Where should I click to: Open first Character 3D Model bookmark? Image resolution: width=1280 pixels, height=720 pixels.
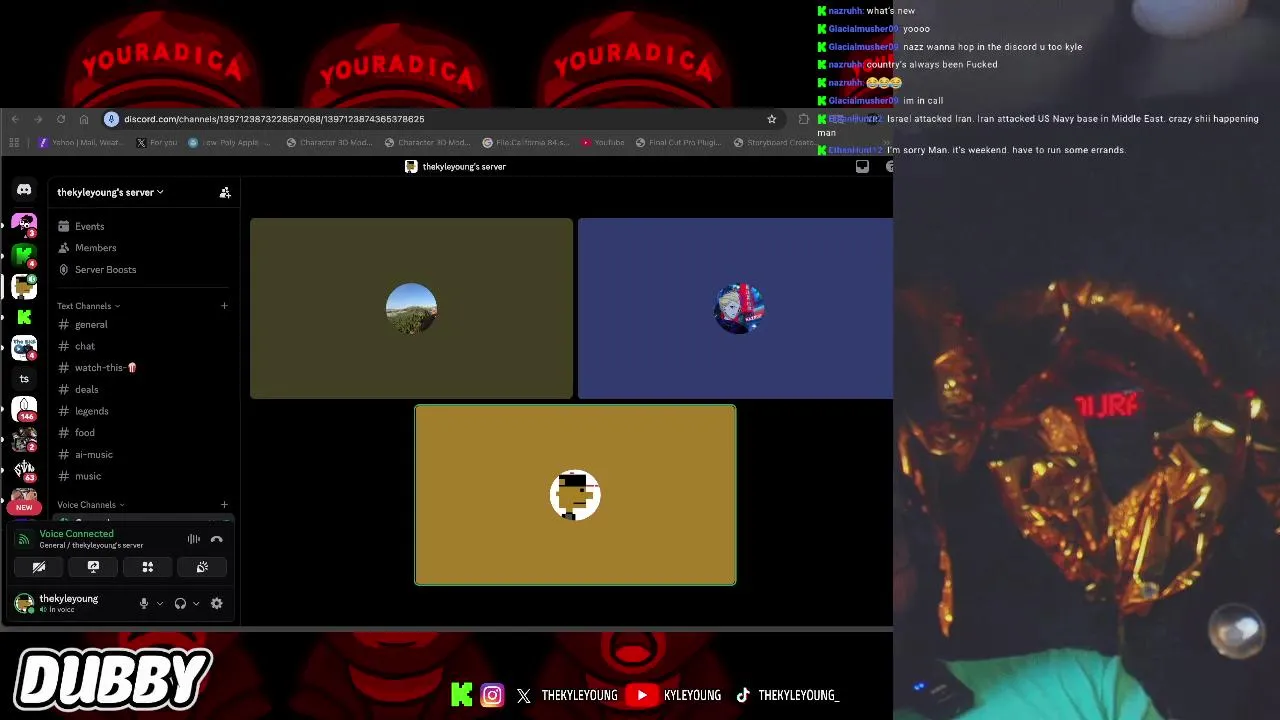click(329, 143)
